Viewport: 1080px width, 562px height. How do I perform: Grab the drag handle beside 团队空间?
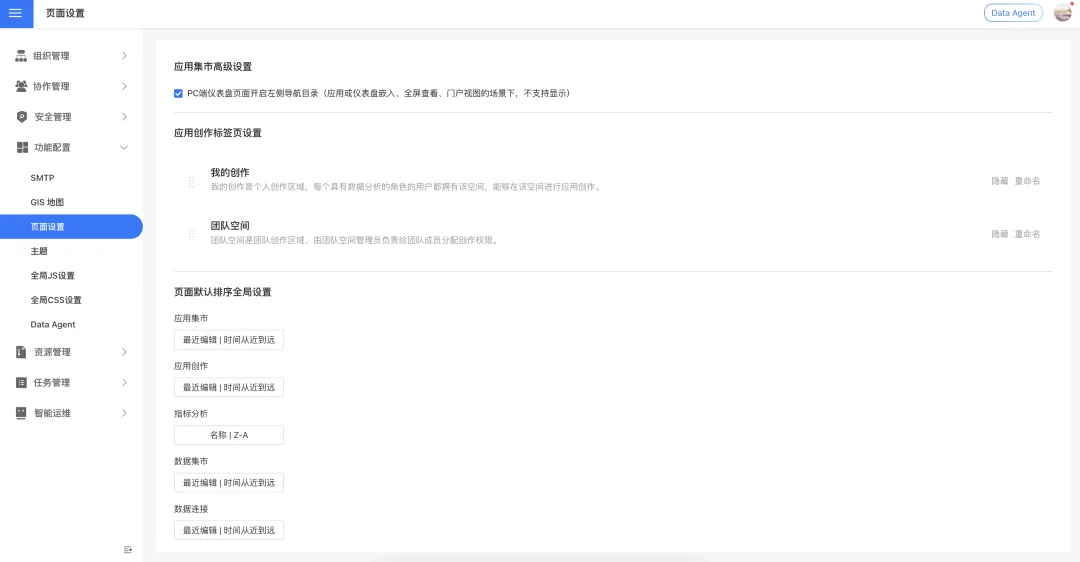click(x=191, y=235)
